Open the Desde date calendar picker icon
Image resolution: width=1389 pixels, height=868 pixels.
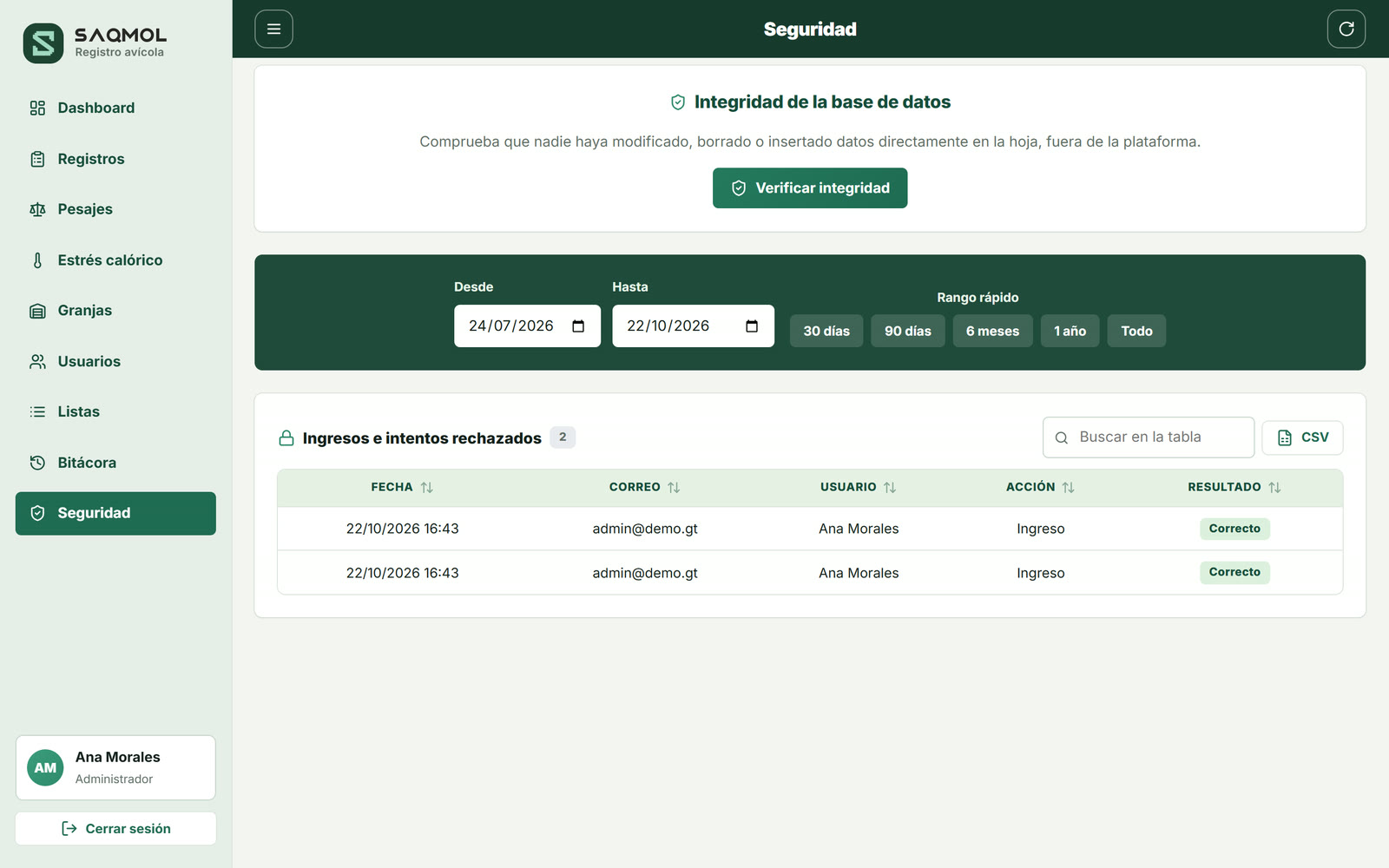[578, 326]
